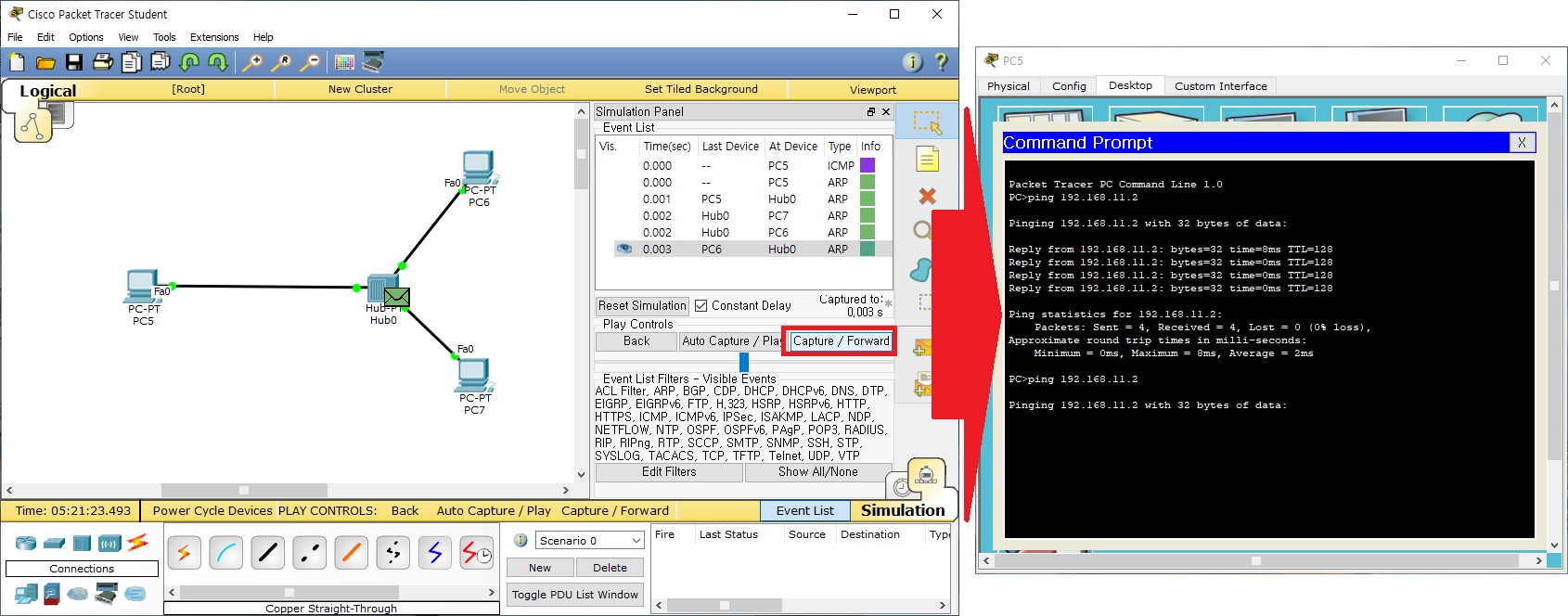Open the Options menu

[x=86, y=37]
